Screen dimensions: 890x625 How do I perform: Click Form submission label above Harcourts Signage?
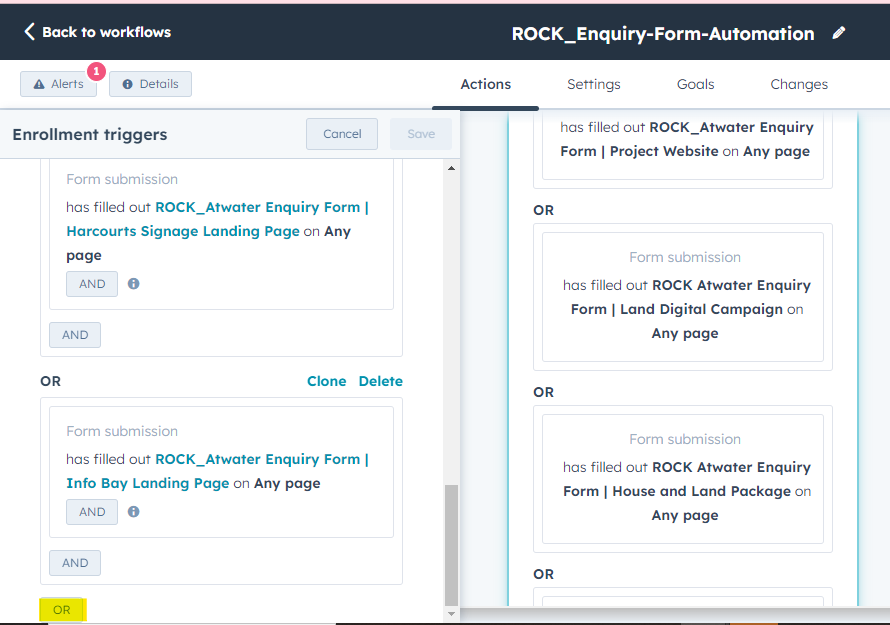pos(122,179)
